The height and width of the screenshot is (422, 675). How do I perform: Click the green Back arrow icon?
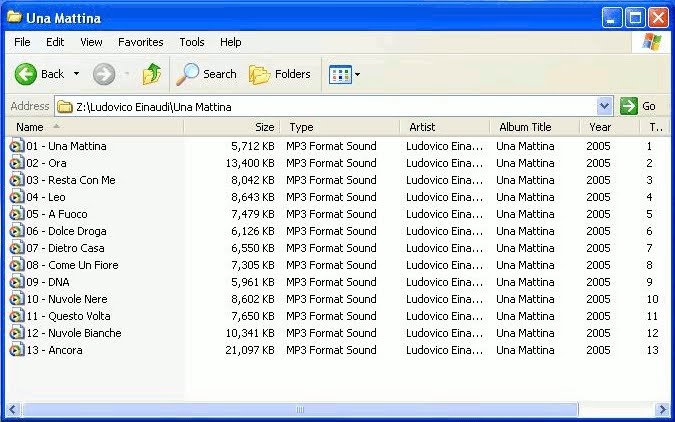click(25, 74)
